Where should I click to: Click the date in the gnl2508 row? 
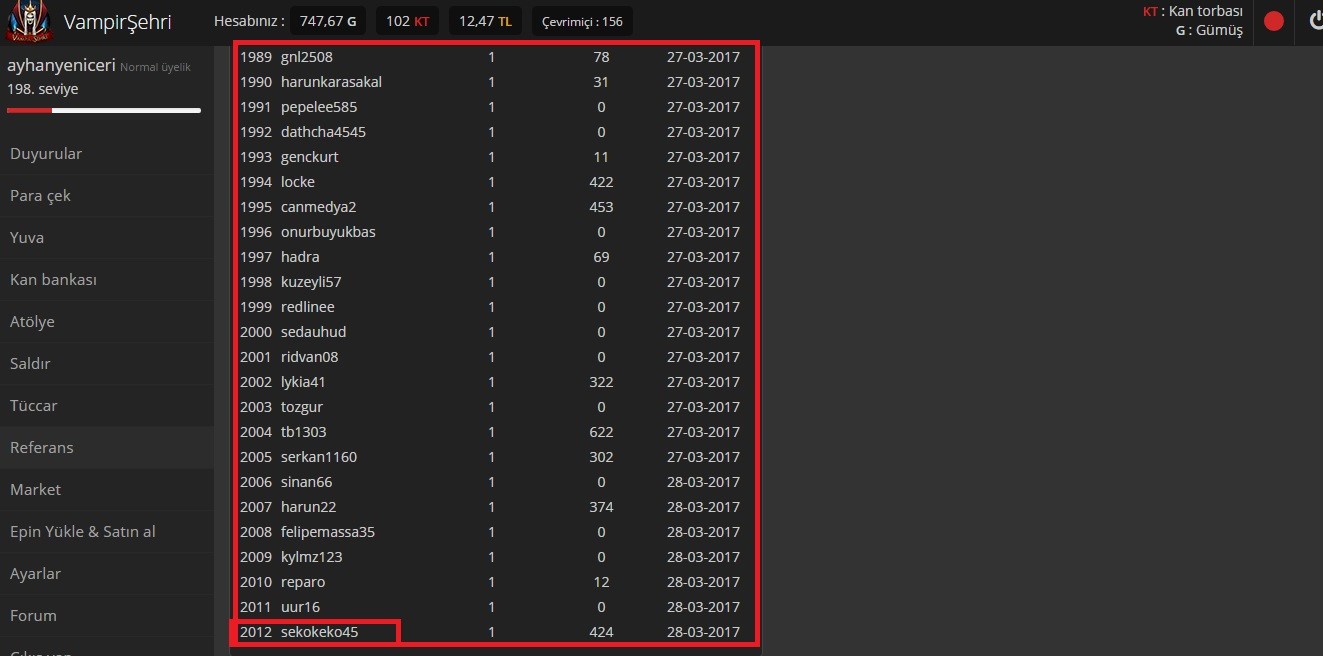704,57
